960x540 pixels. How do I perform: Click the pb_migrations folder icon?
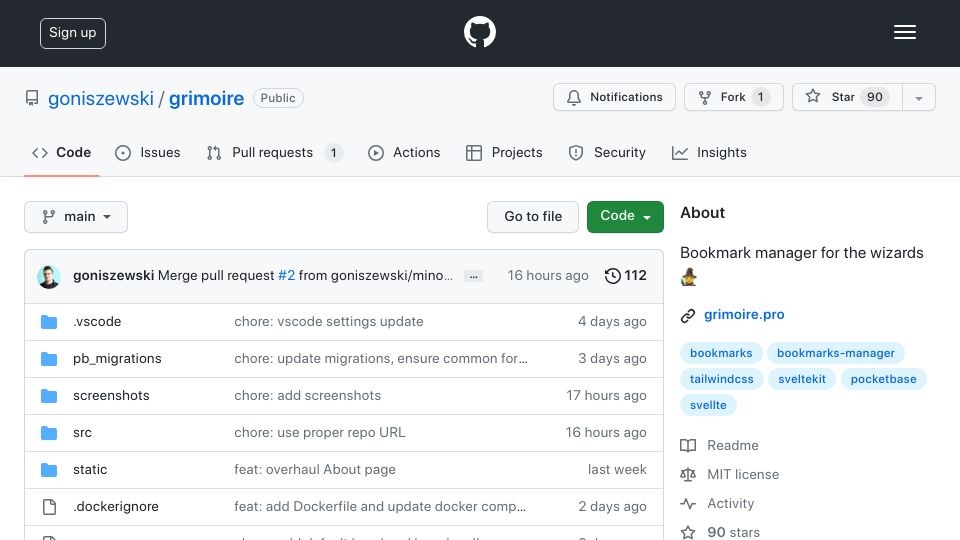pos(49,359)
